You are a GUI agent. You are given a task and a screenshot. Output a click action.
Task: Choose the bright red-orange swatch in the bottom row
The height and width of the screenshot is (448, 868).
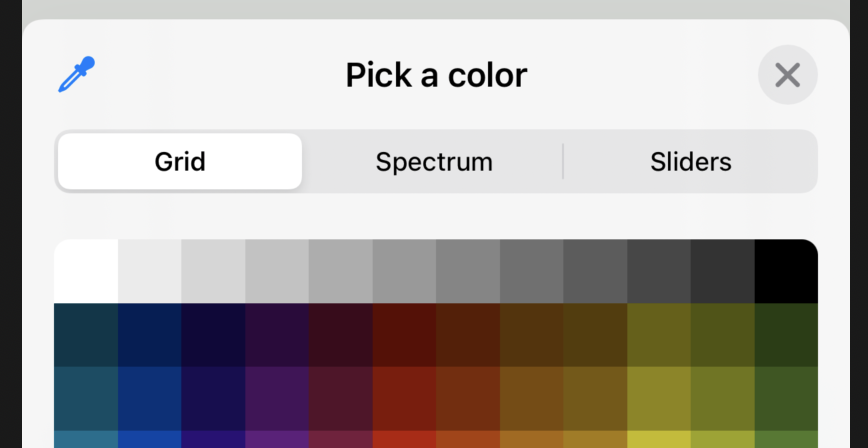tap(404, 440)
